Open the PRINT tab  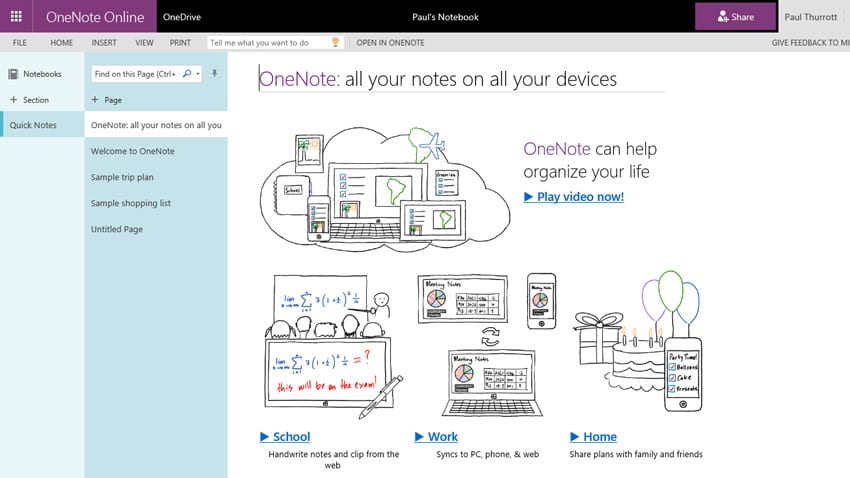coord(180,43)
